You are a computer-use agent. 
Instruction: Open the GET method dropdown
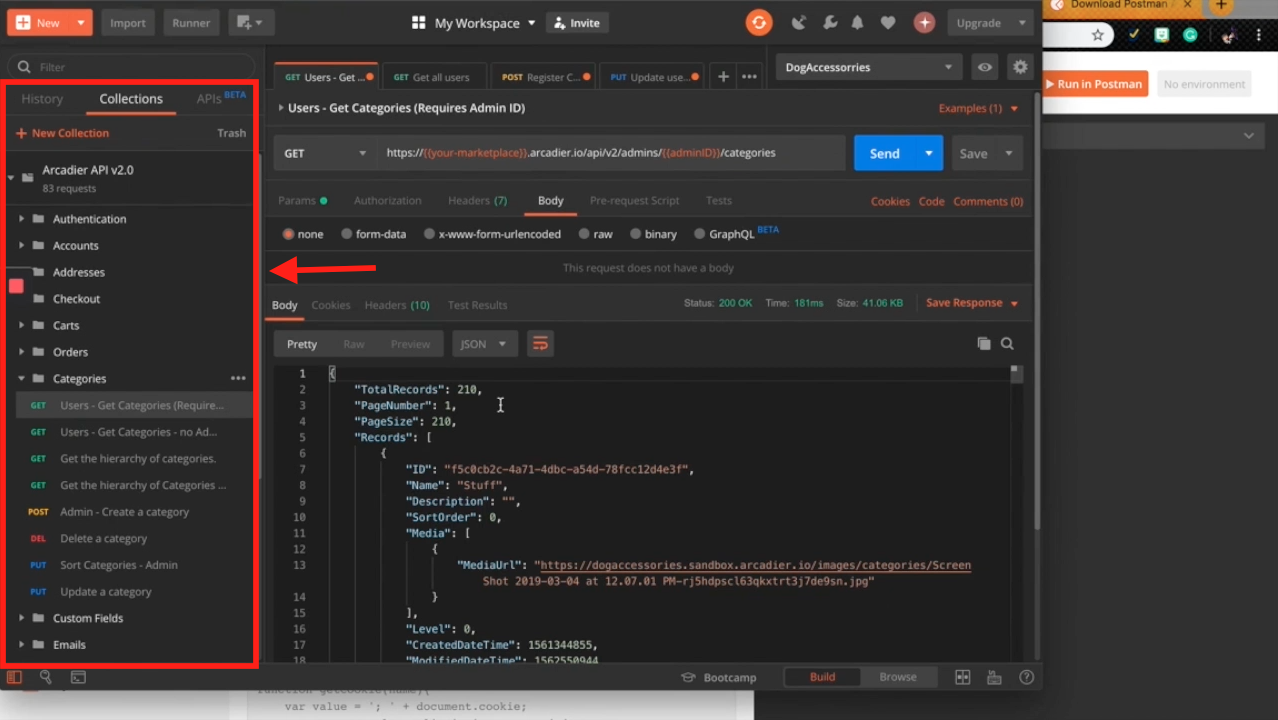[x=324, y=153]
